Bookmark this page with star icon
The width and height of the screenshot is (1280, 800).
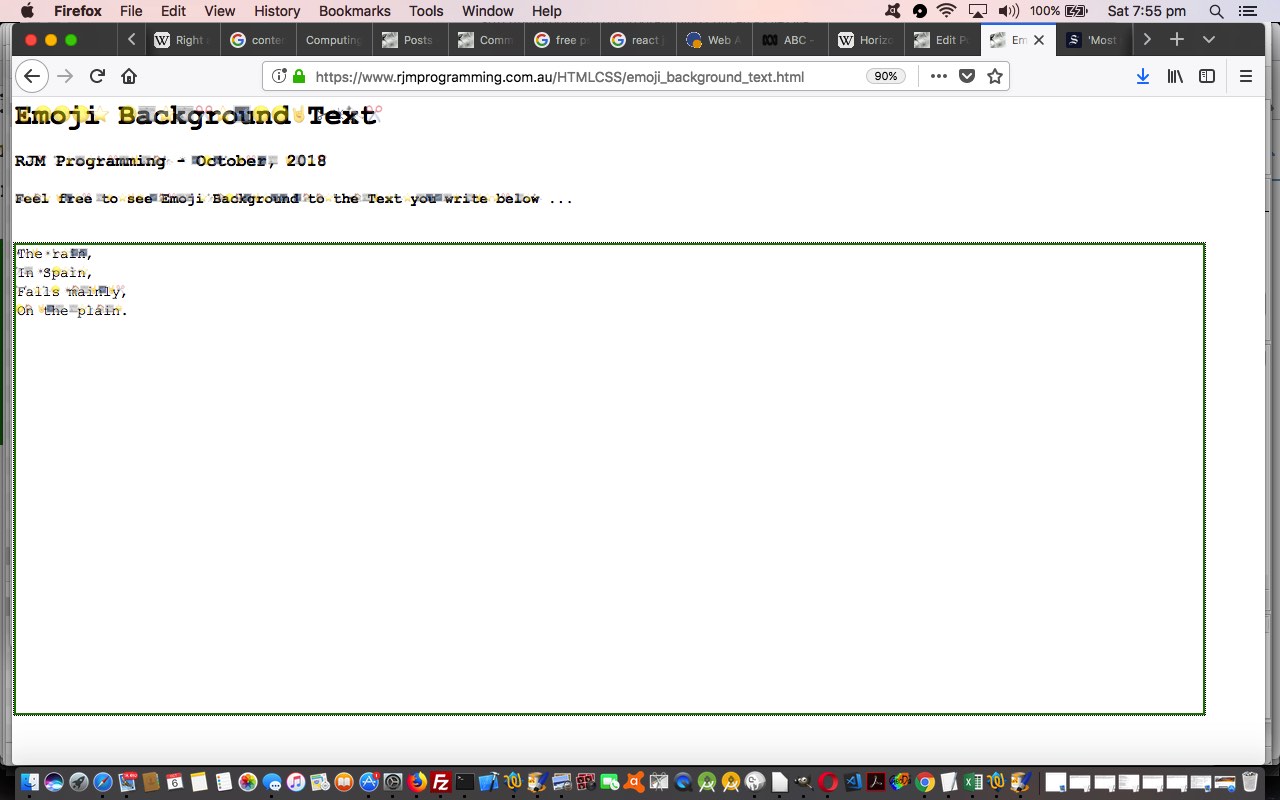click(x=995, y=76)
